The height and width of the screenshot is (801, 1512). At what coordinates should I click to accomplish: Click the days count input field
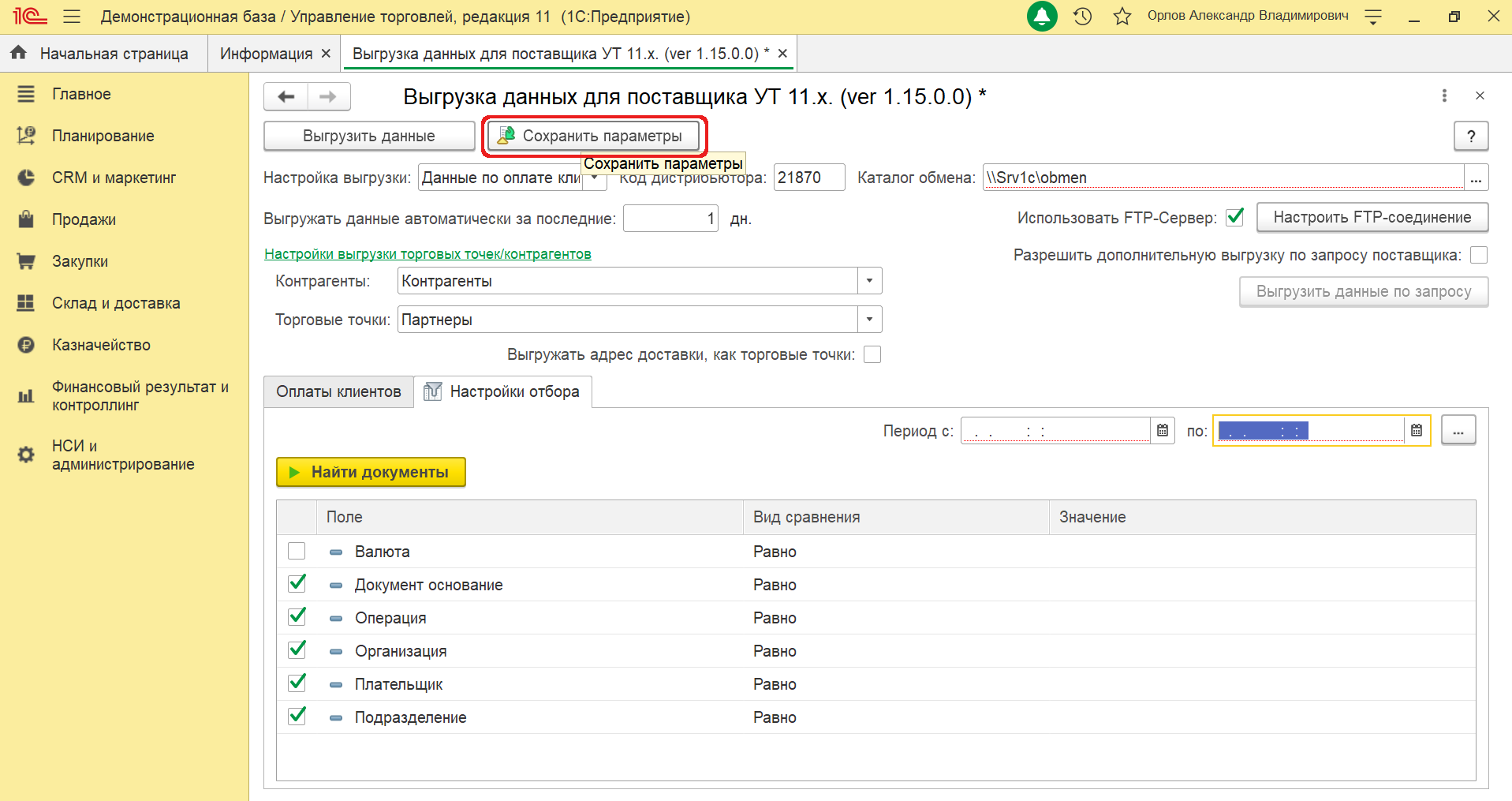(x=671, y=219)
